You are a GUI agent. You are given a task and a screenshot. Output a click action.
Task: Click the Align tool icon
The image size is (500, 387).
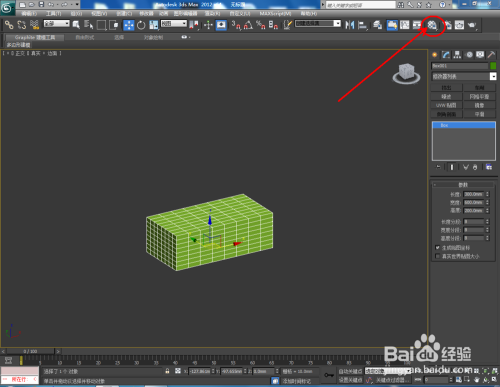pos(362,25)
